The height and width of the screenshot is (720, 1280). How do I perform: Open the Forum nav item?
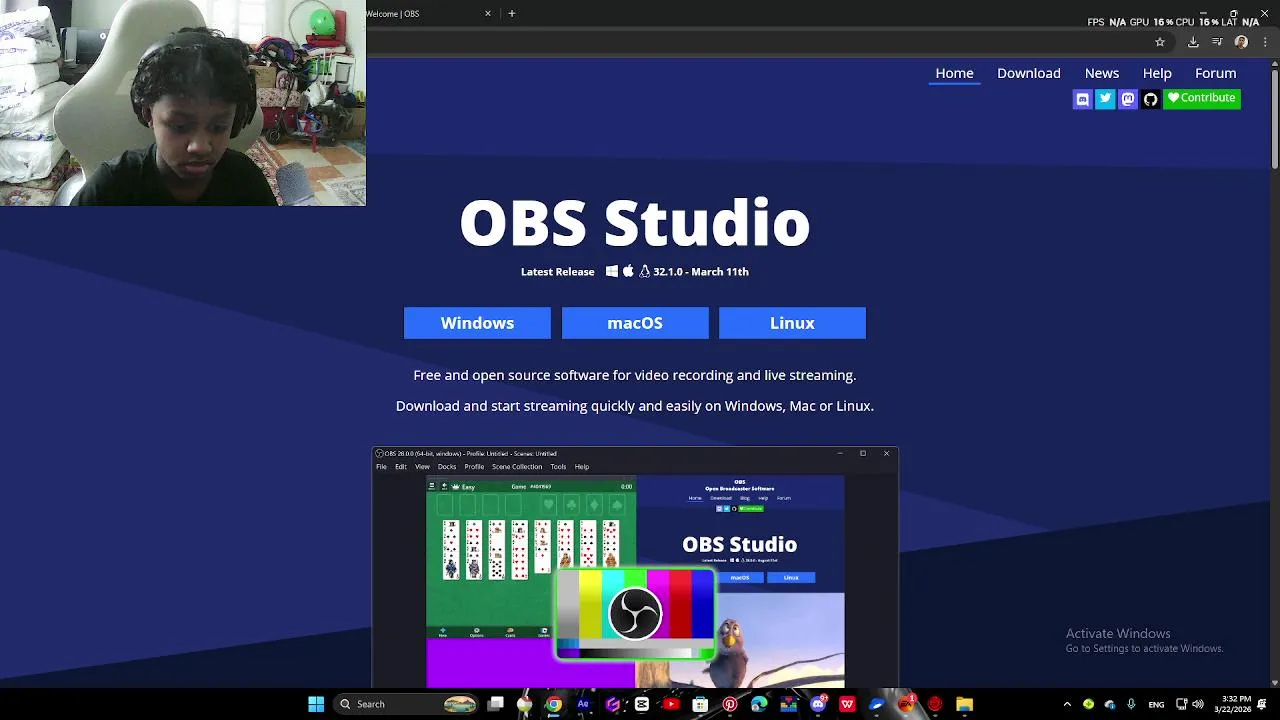click(x=1216, y=73)
